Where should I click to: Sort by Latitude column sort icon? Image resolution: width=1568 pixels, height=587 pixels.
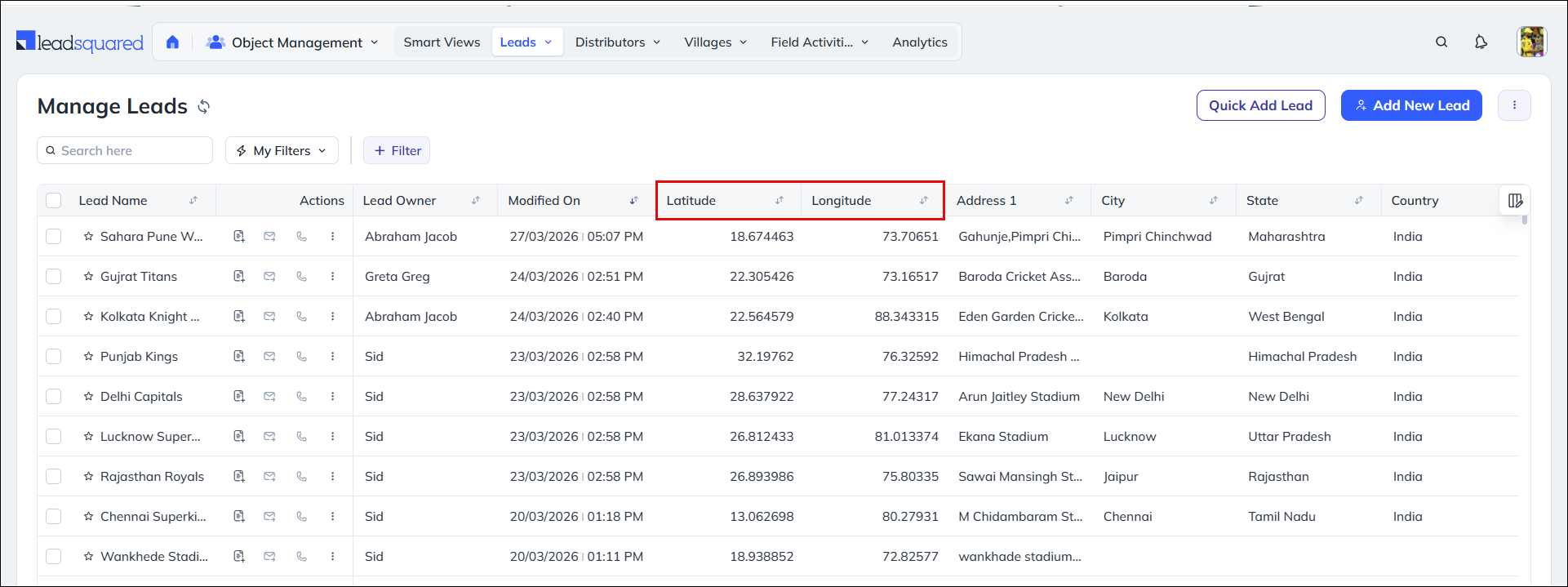tap(779, 201)
